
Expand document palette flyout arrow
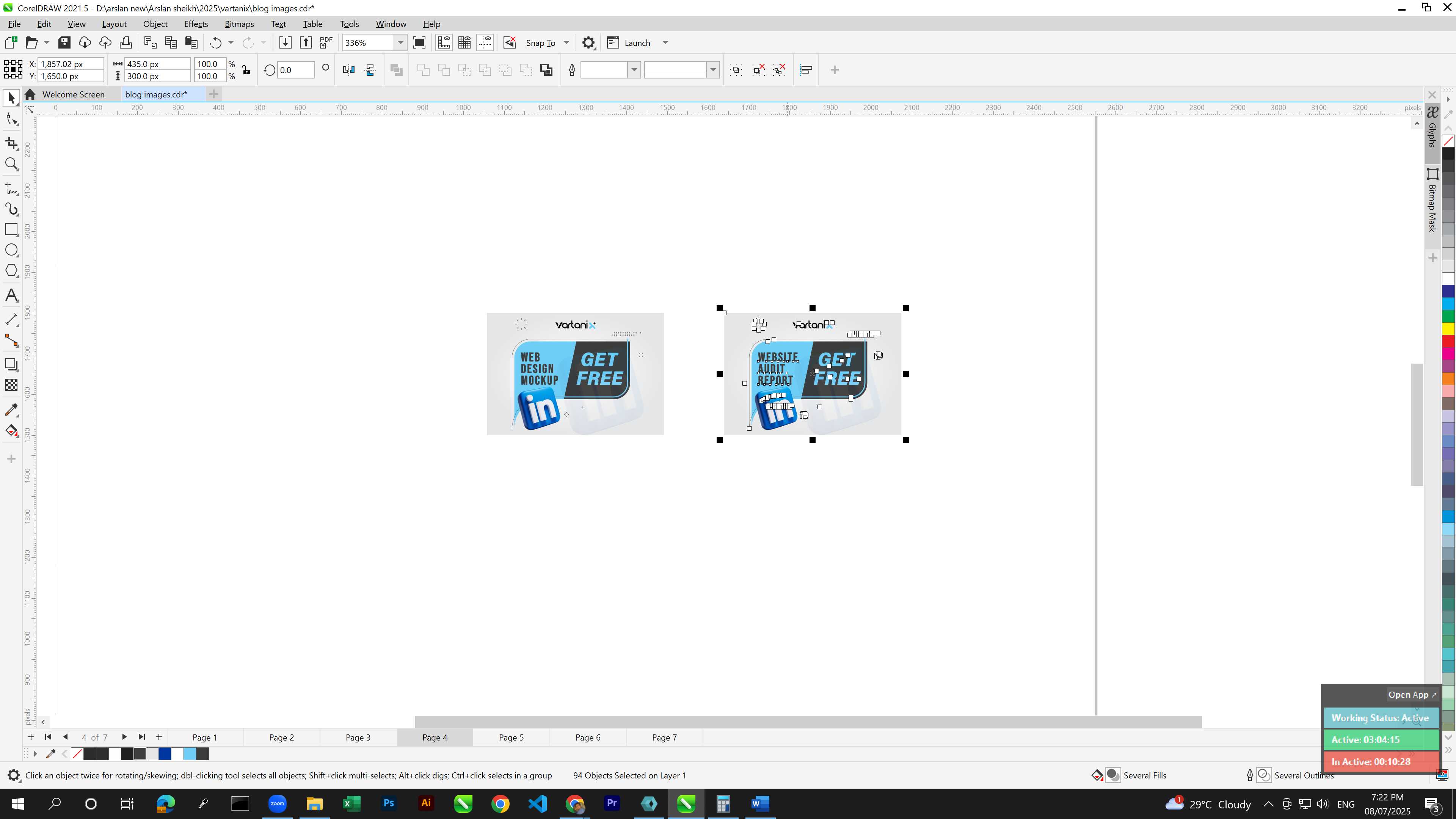click(x=35, y=754)
